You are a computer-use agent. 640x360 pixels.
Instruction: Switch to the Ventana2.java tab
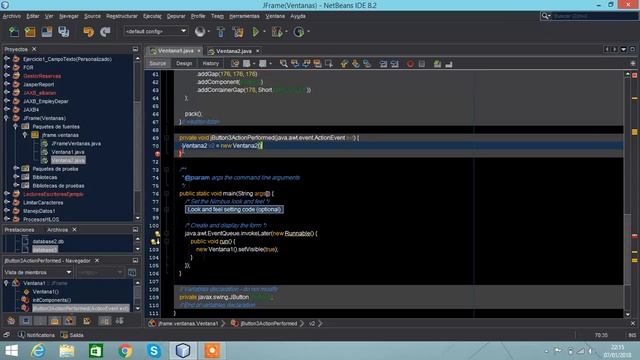pyautogui.click(x=234, y=51)
